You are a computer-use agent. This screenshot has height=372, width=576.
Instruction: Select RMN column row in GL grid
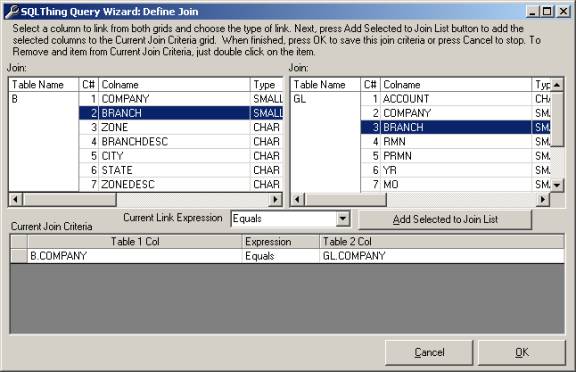pyautogui.click(x=456, y=142)
